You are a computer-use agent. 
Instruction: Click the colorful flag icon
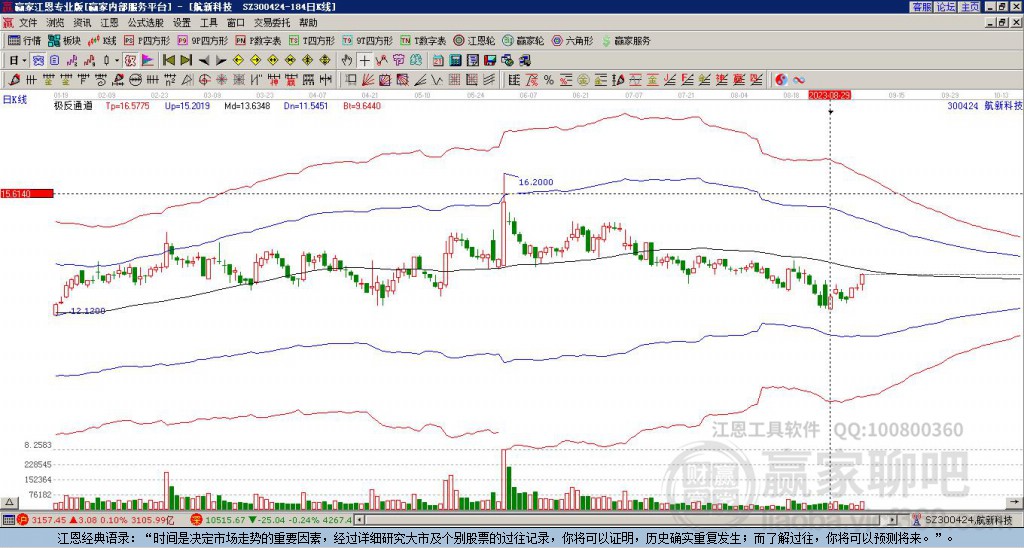[148, 61]
